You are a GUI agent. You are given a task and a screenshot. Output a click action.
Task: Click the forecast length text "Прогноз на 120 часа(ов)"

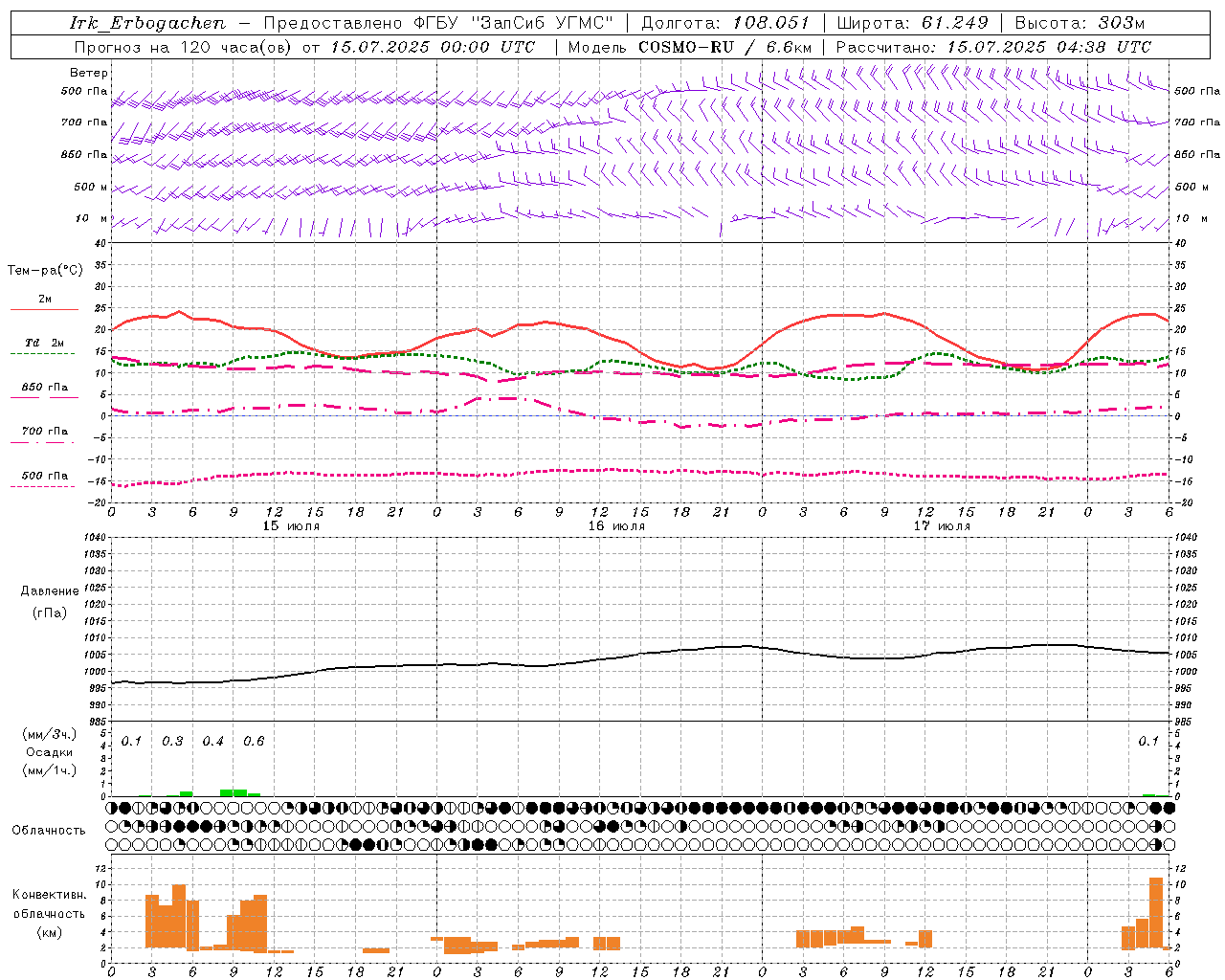point(185,47)
